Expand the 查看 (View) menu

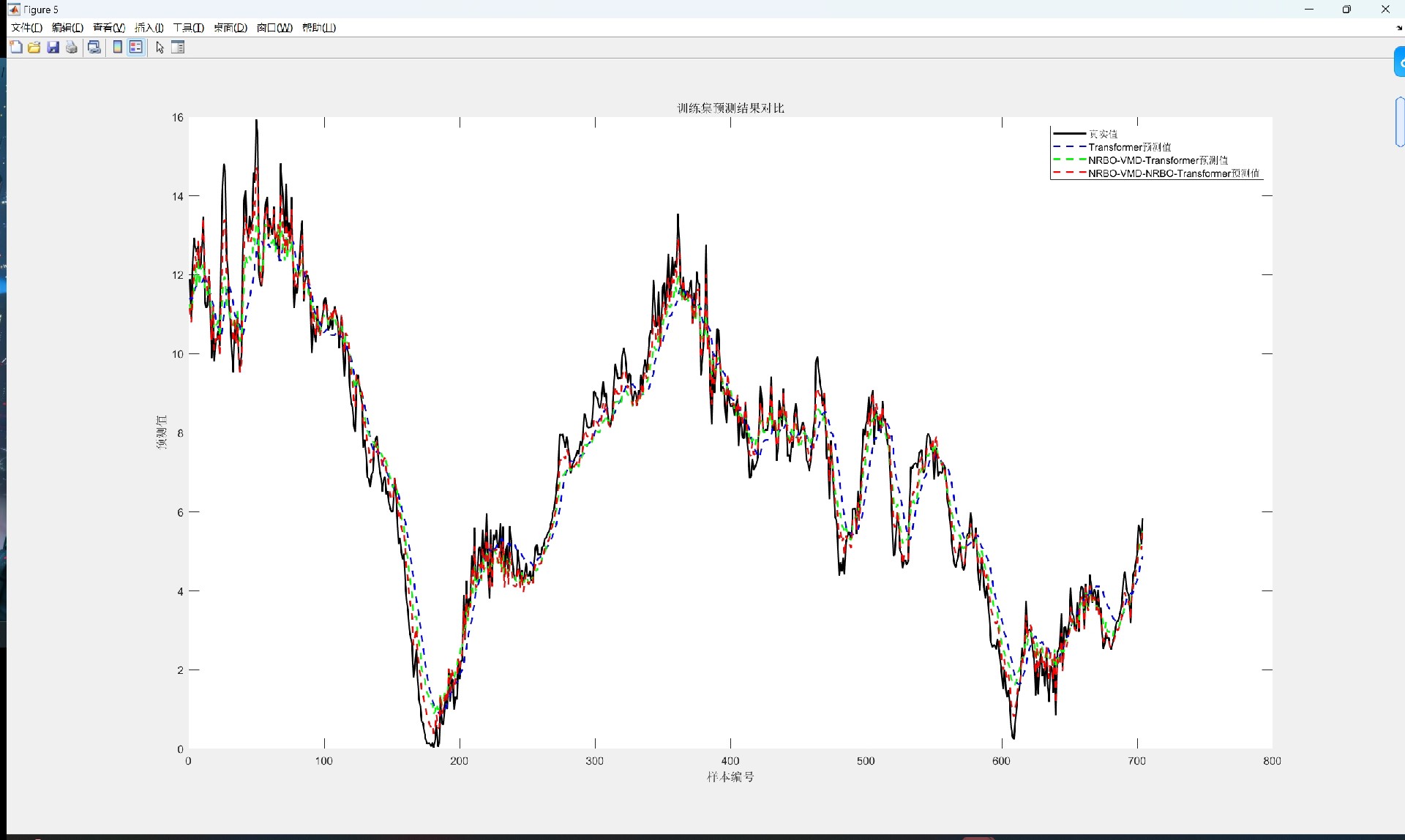click(x=108, y=28)
